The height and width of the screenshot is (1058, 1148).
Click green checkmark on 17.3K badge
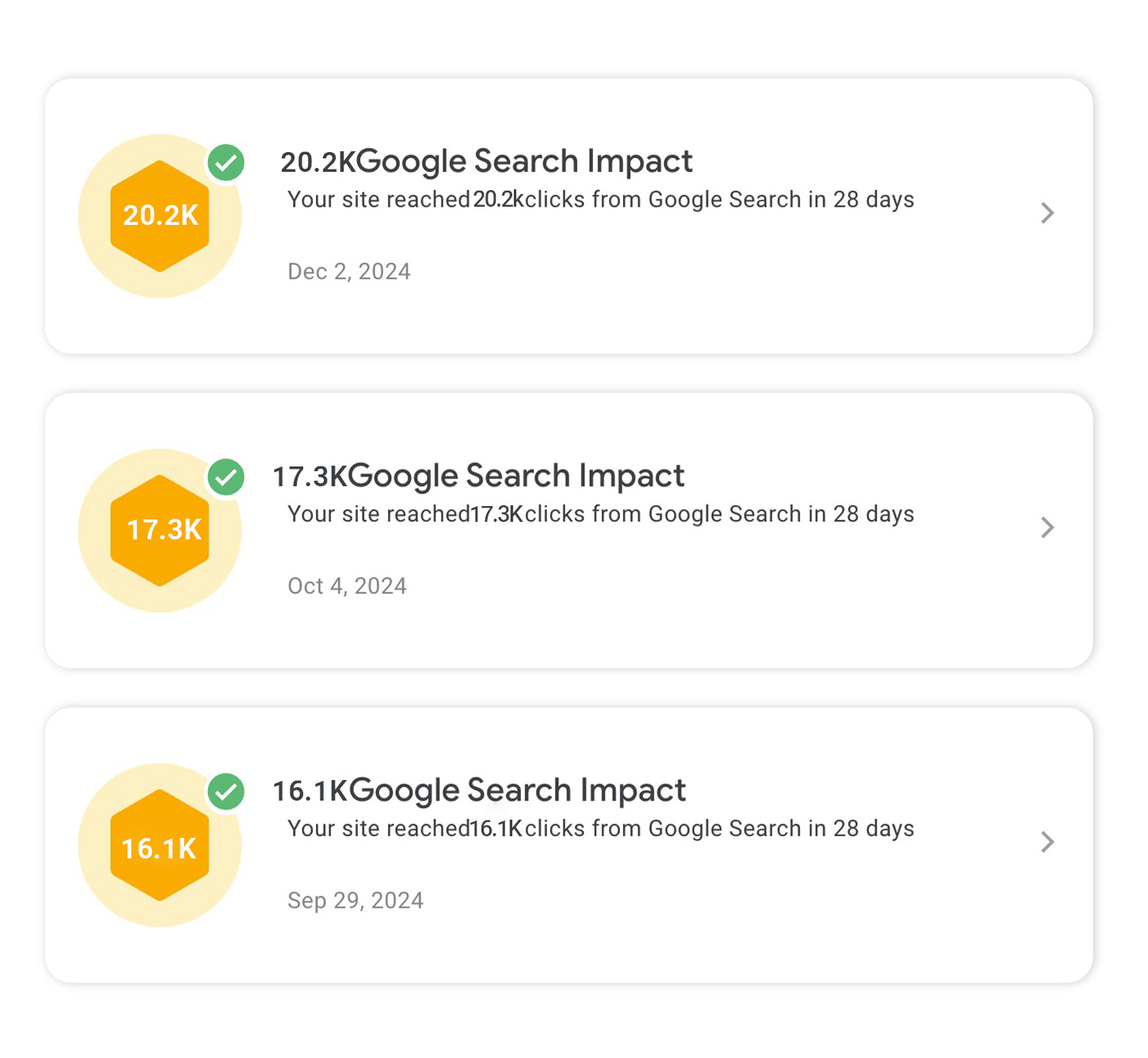tap(226, 478)
